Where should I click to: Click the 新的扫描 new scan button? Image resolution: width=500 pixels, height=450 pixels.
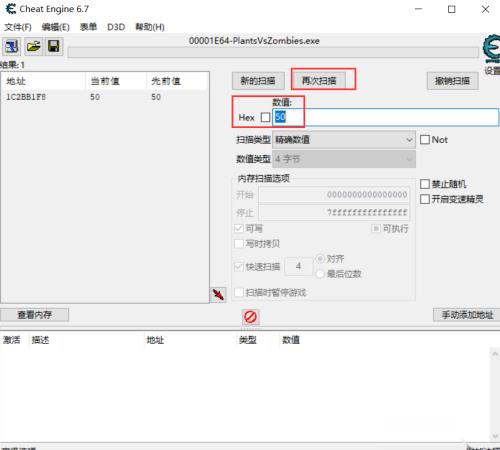pyautogui.click(x=258, y=81)
